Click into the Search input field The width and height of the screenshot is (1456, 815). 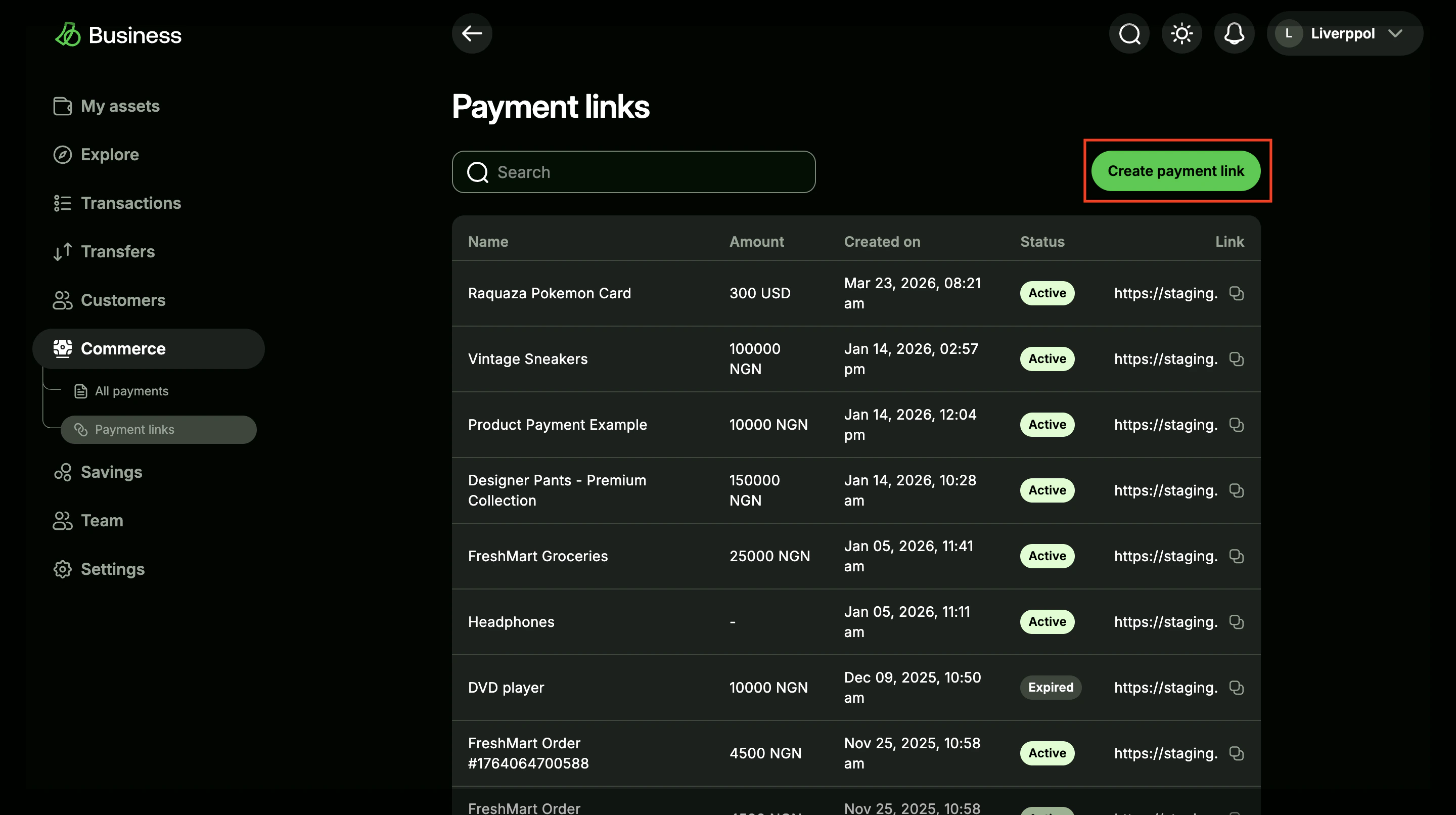[x=633, y=172]
